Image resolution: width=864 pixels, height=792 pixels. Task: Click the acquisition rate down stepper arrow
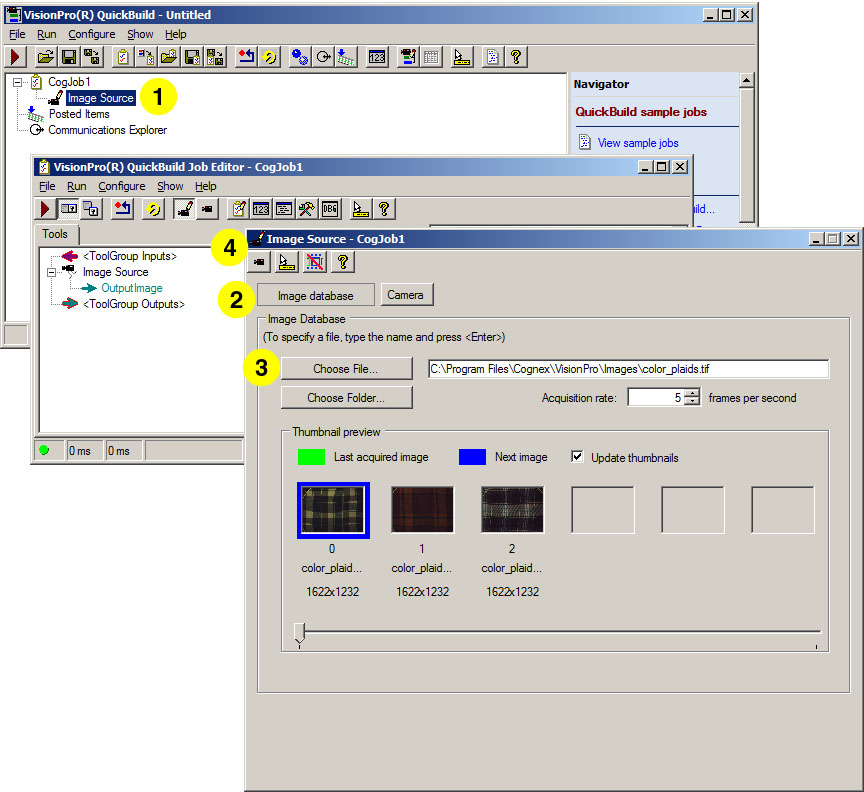click(691, 401)
